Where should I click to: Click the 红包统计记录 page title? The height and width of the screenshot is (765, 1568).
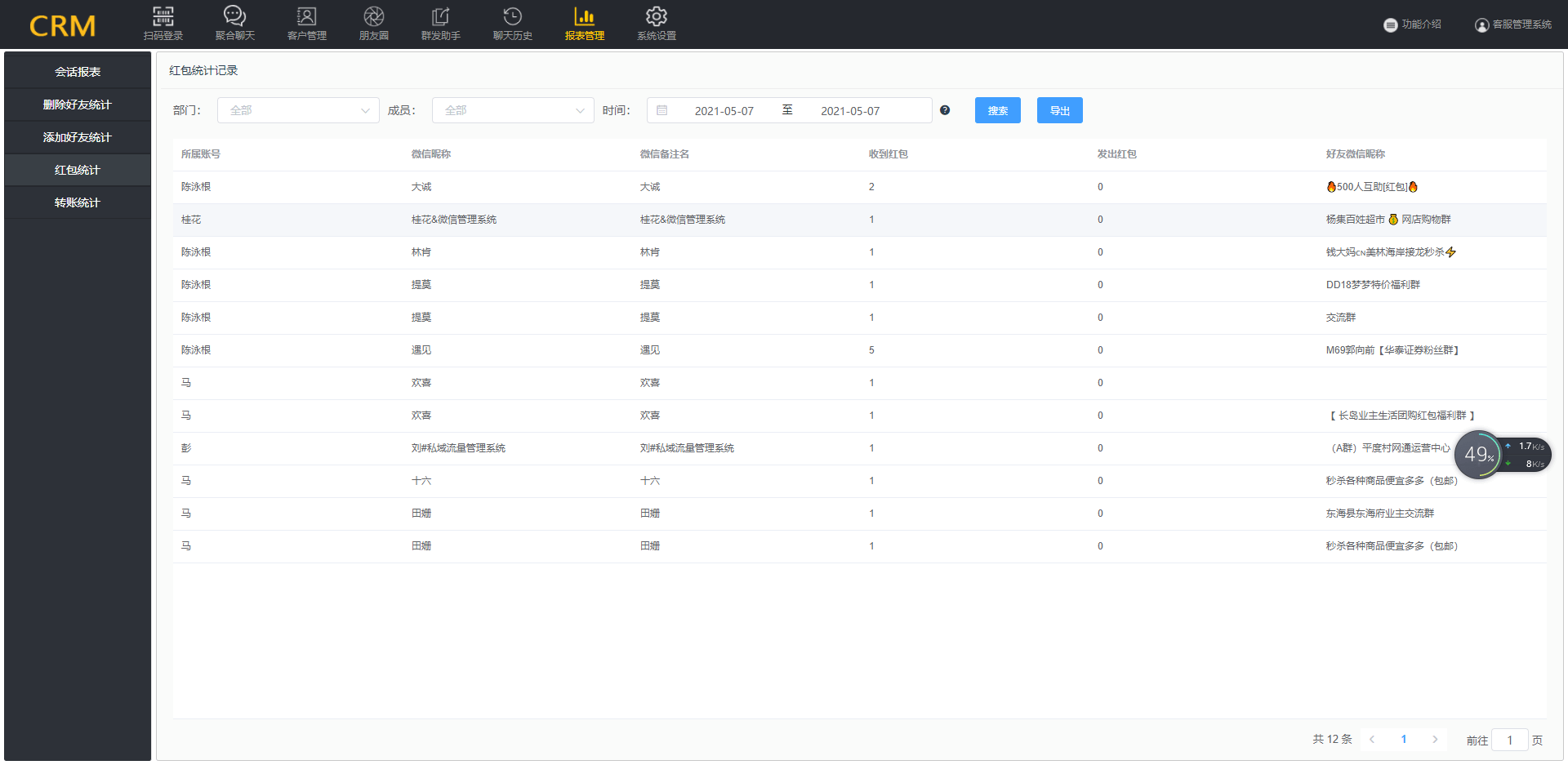[203, 71]
